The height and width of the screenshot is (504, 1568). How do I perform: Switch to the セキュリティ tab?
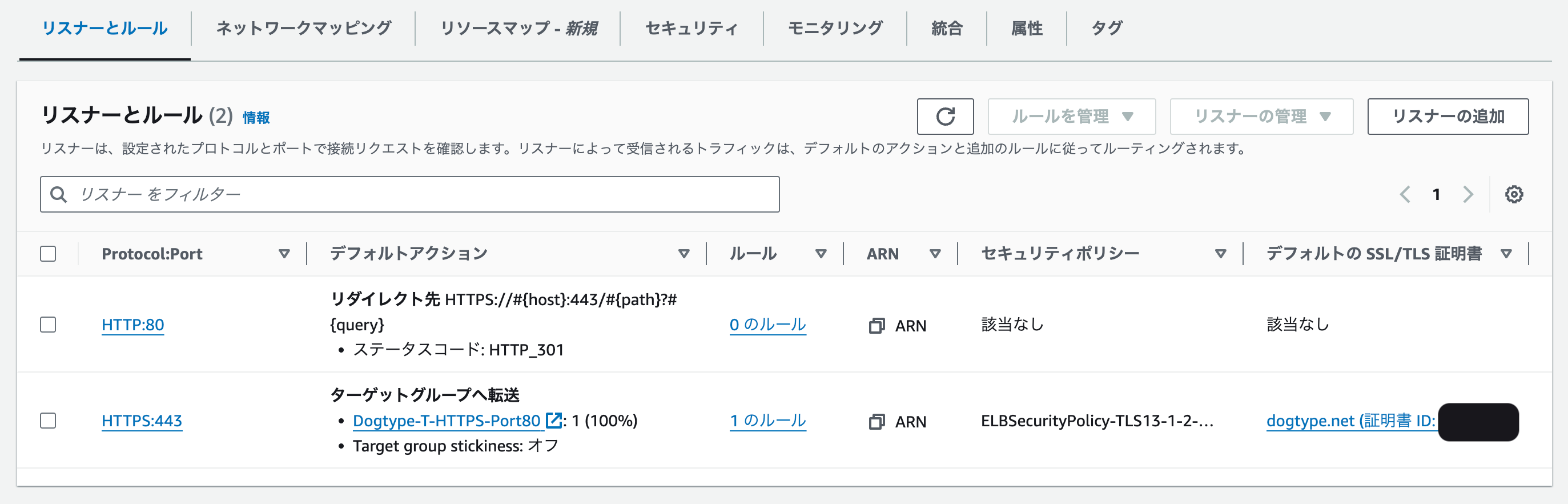691,28
